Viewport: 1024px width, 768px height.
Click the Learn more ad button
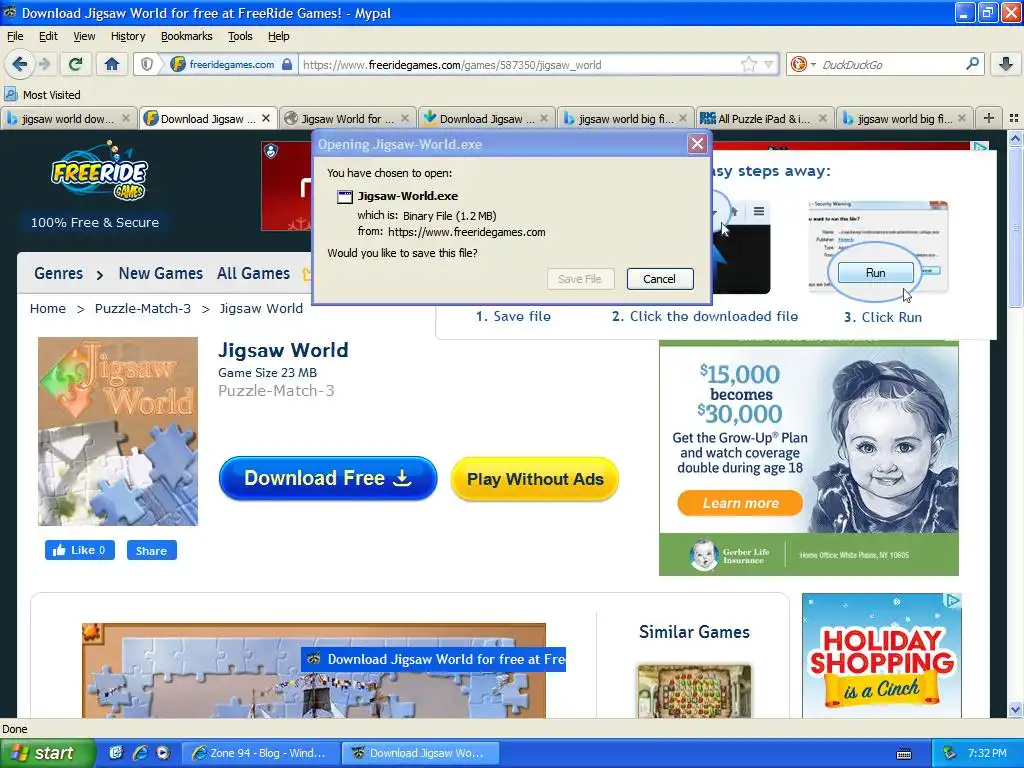(x=740, y=503)
